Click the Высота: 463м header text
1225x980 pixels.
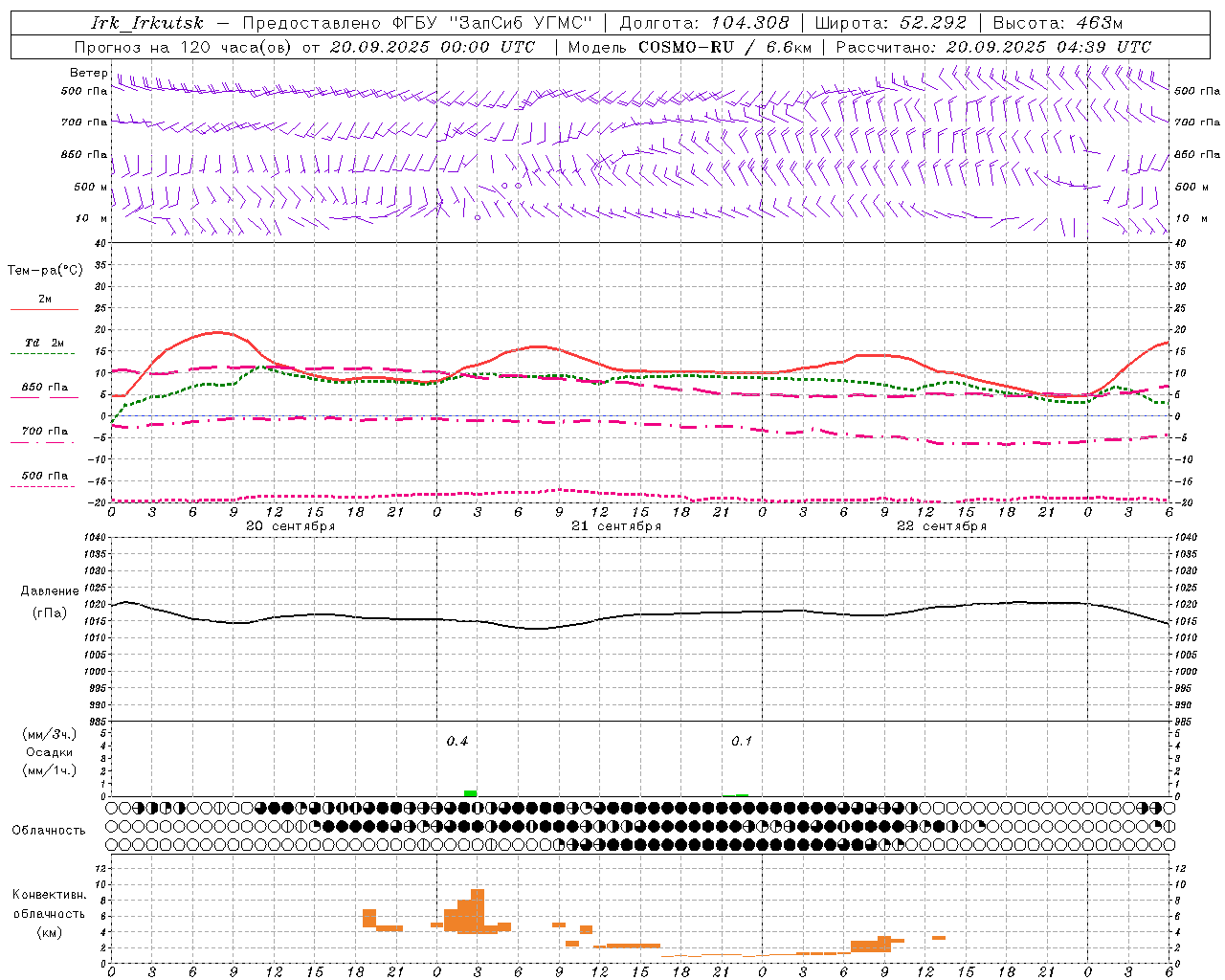click(x=1058, y=23)
